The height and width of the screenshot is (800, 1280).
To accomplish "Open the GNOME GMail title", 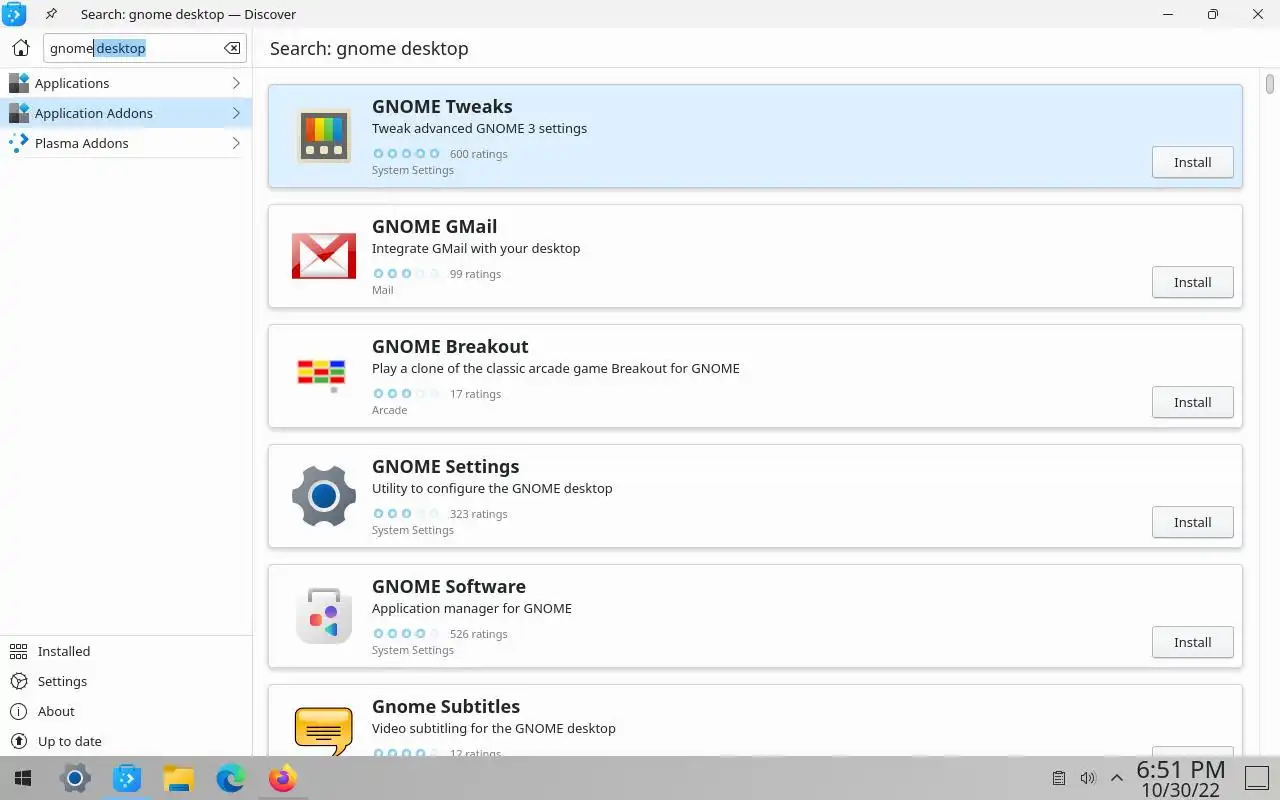I will pyautogui.click(x=434, y=226).
